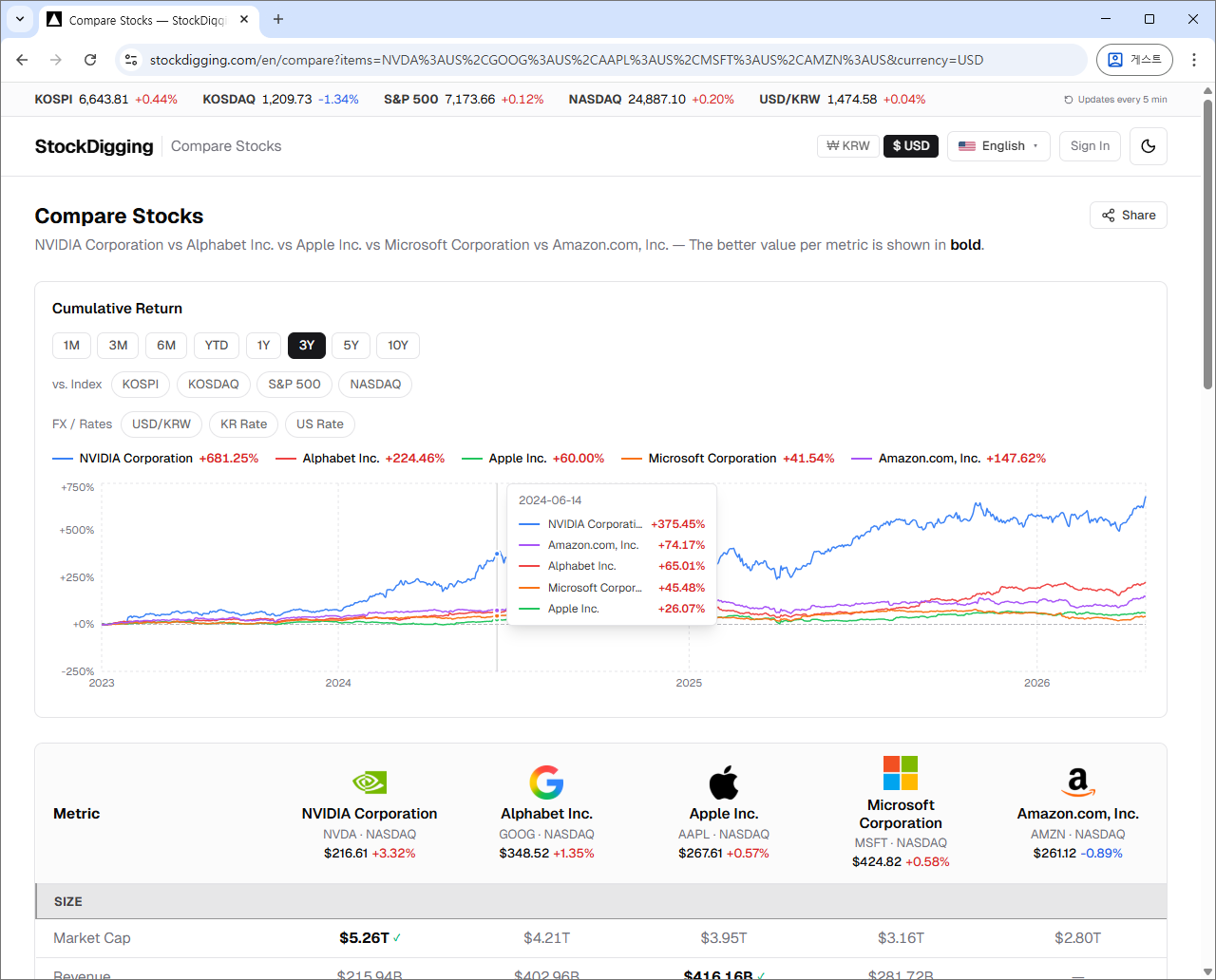Viewport: 1216px width, 980px height.
Task: Click the 2024-06-14 chart marker line
Action: tap(497, 577)
